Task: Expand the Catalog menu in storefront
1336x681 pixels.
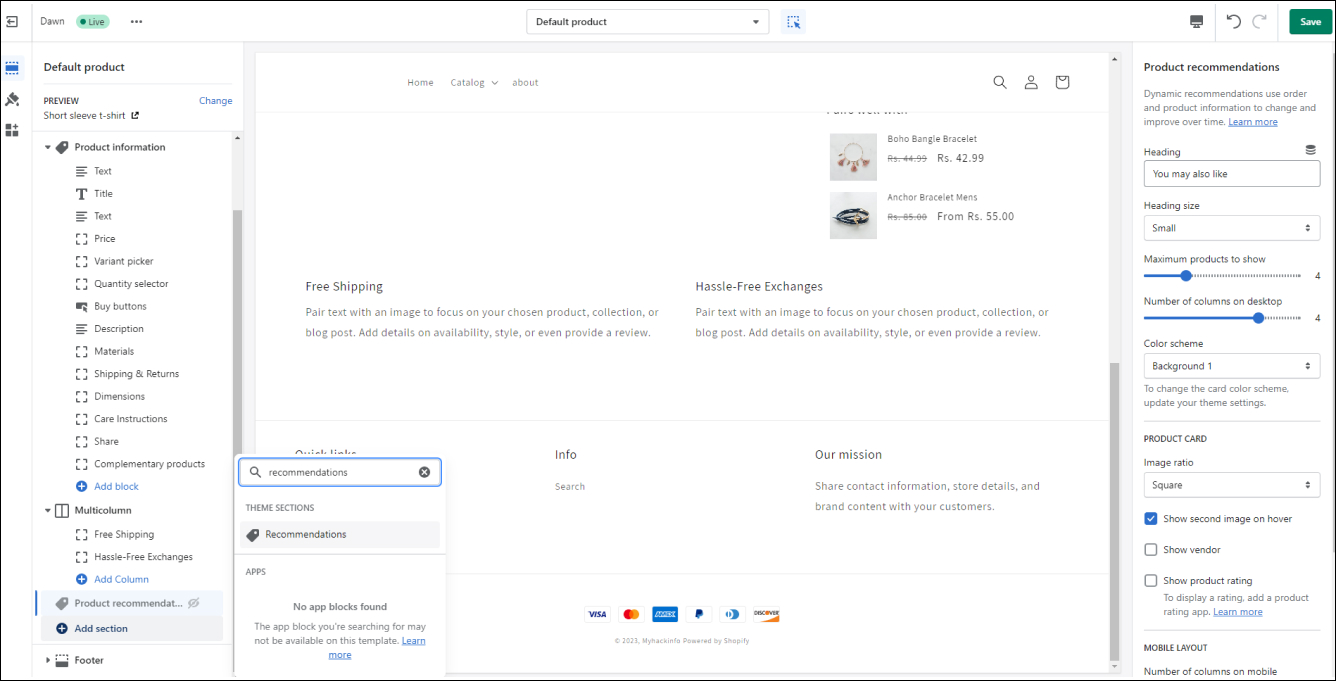Action: [x=474, y=82]
